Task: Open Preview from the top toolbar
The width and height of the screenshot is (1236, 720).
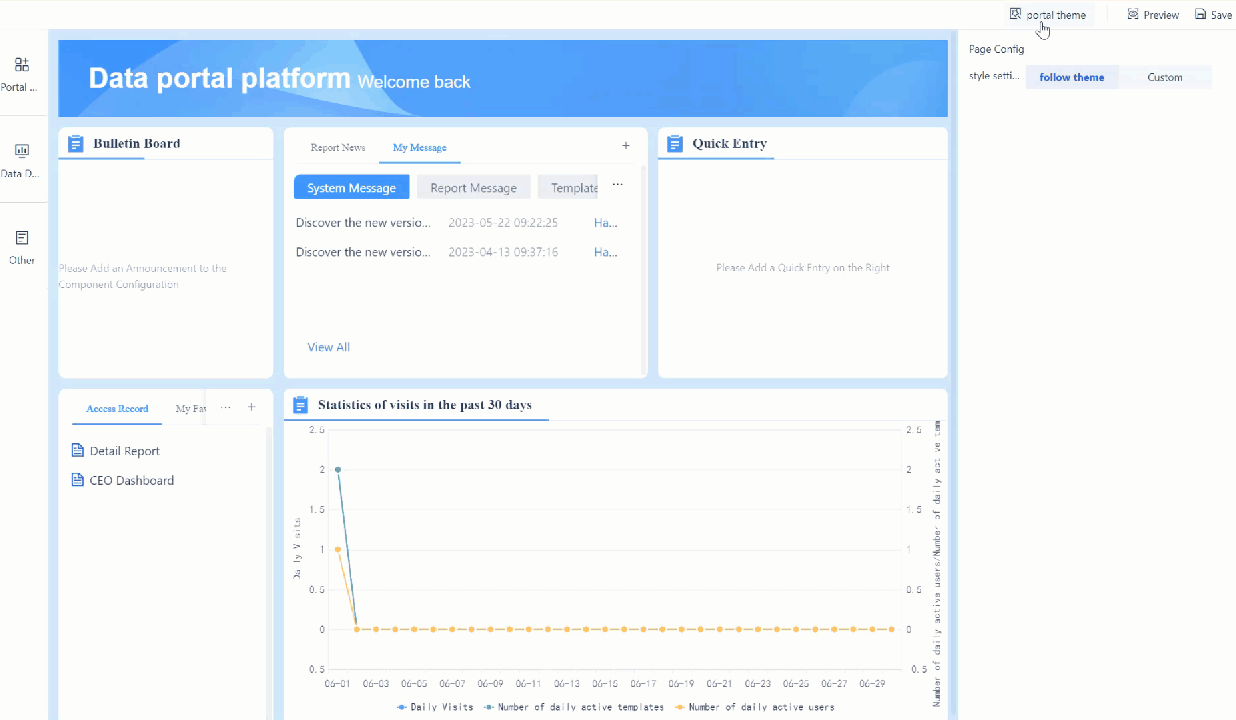Action: point(1152,14)
